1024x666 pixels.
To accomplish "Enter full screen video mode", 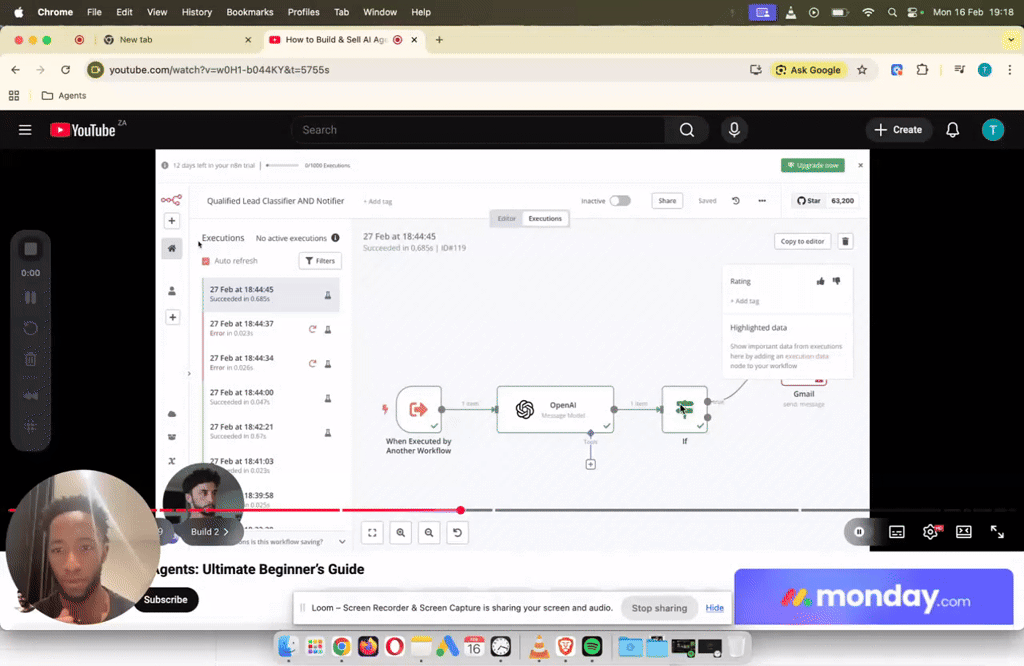I will (x=997, y=532).
